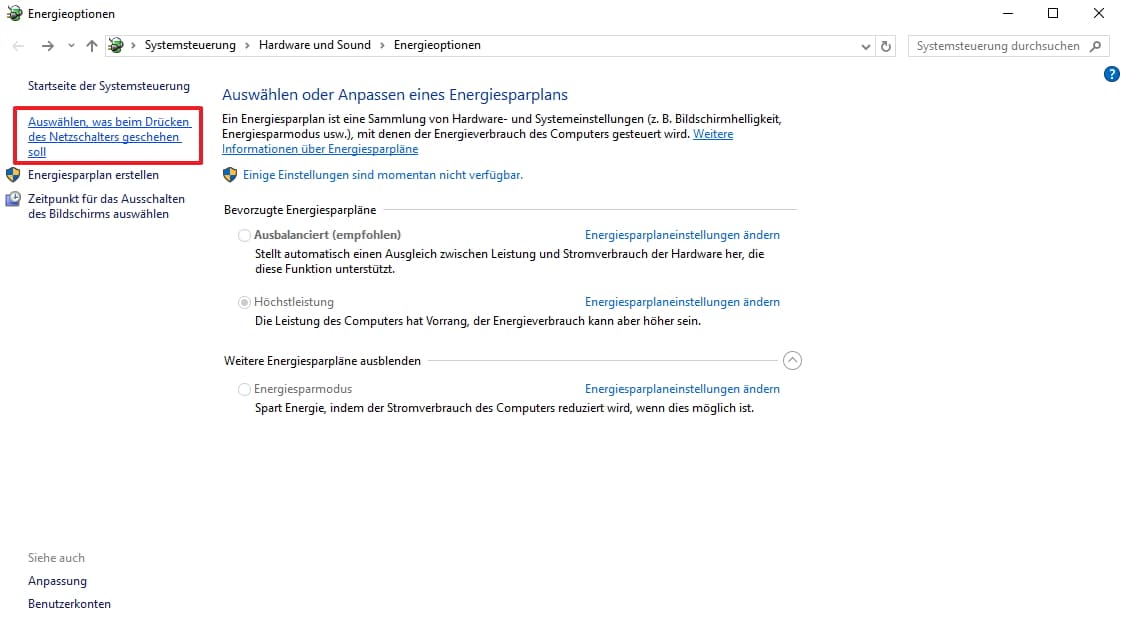Click Bevorzugte Energiesparpläne section label
1122x630 pixels.
[300, 210]
